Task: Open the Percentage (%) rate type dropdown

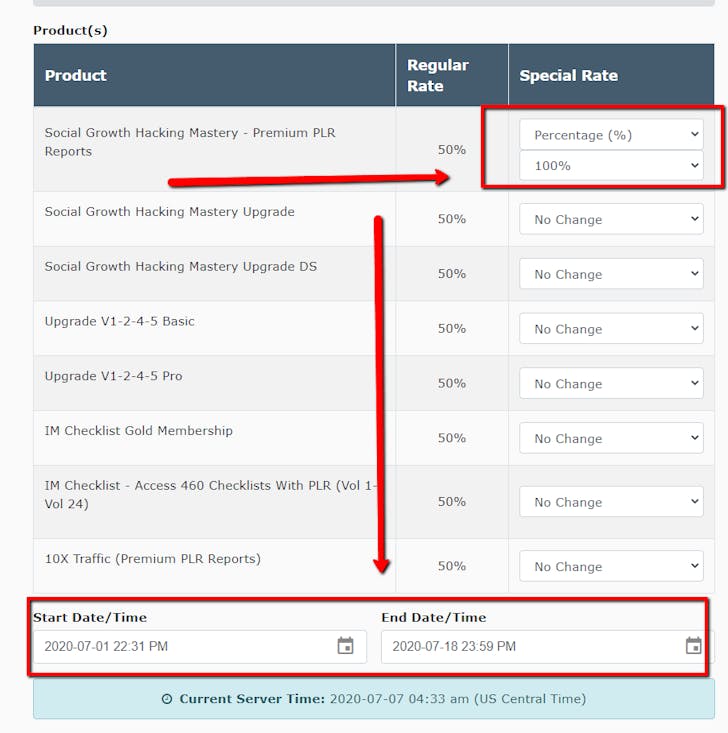Action: [611, 135]
